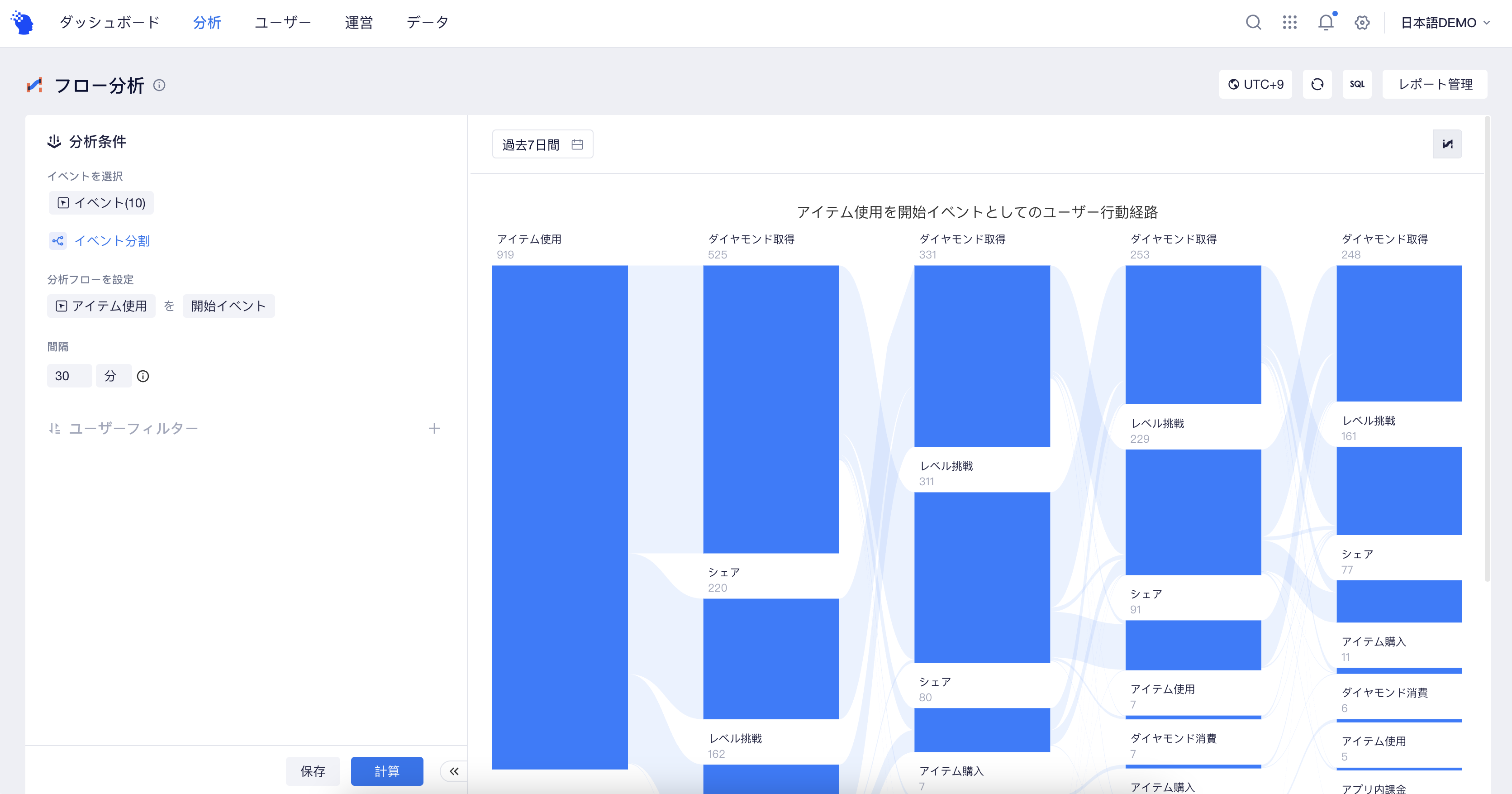1512x794 pixels.
Task: Click the ダイヤモンド取得 253 bar
Action: pos(1193,335)
